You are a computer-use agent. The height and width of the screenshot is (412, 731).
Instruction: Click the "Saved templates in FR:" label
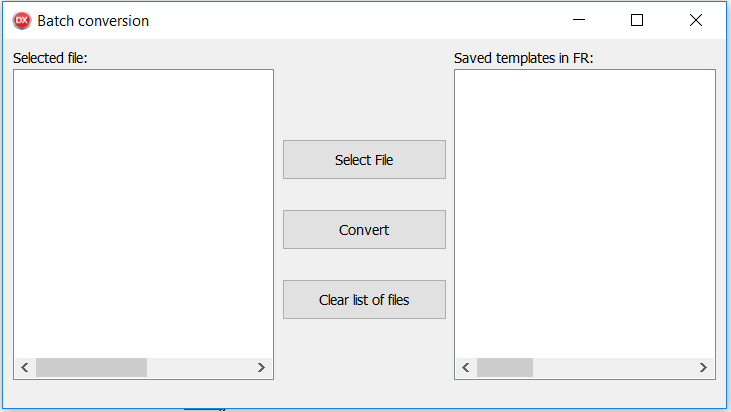524,58
